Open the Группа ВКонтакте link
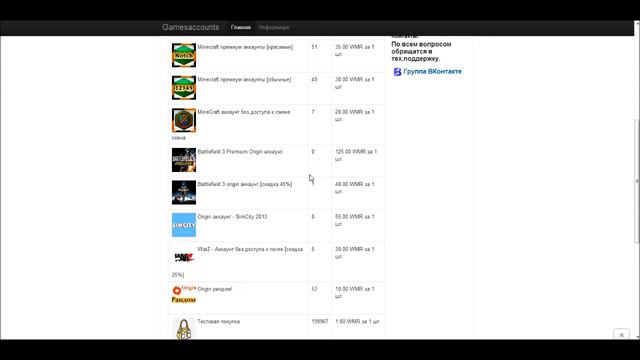 [432, 71]
